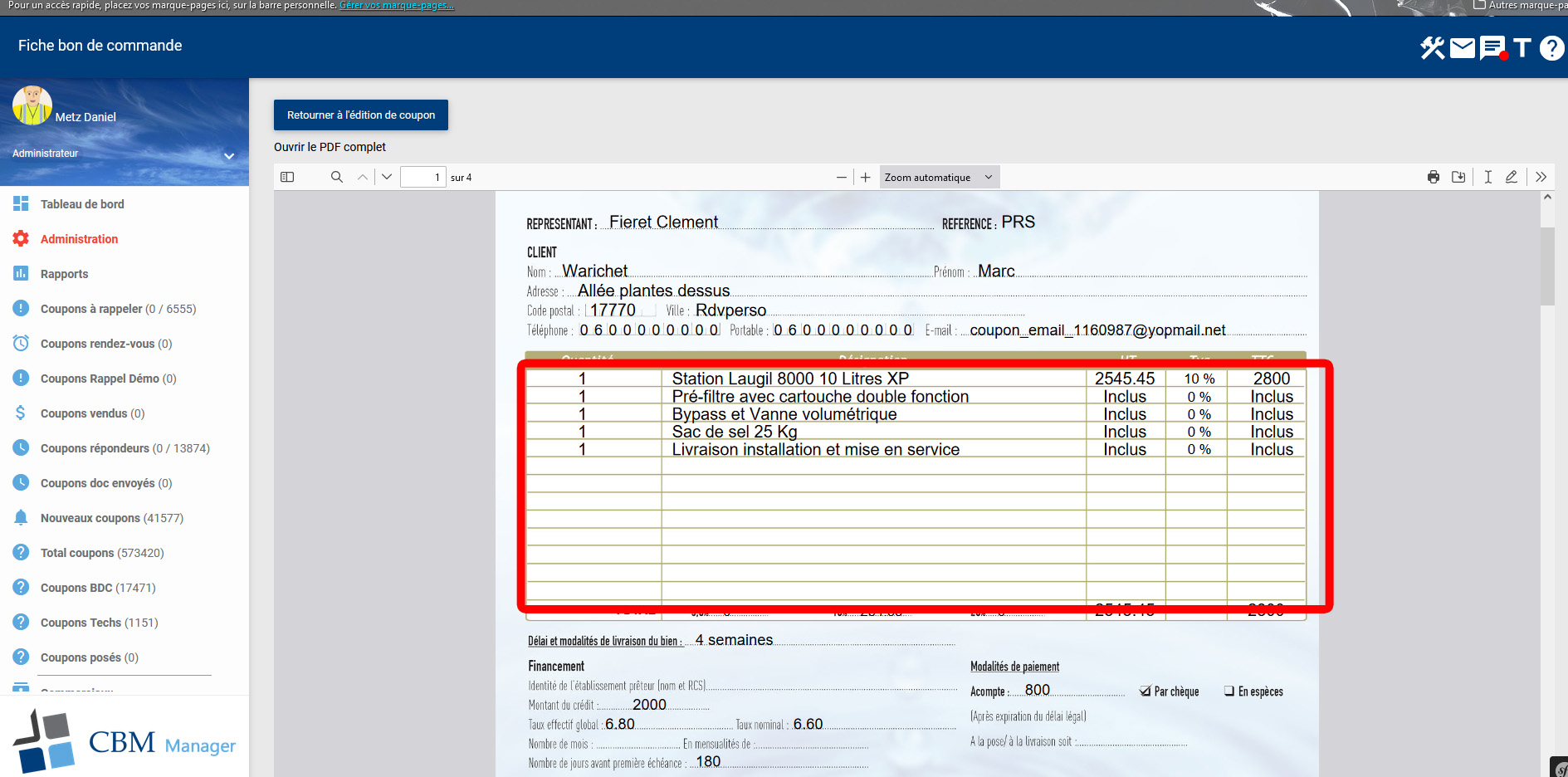Go to next PDF page

[x=387, y=177]
